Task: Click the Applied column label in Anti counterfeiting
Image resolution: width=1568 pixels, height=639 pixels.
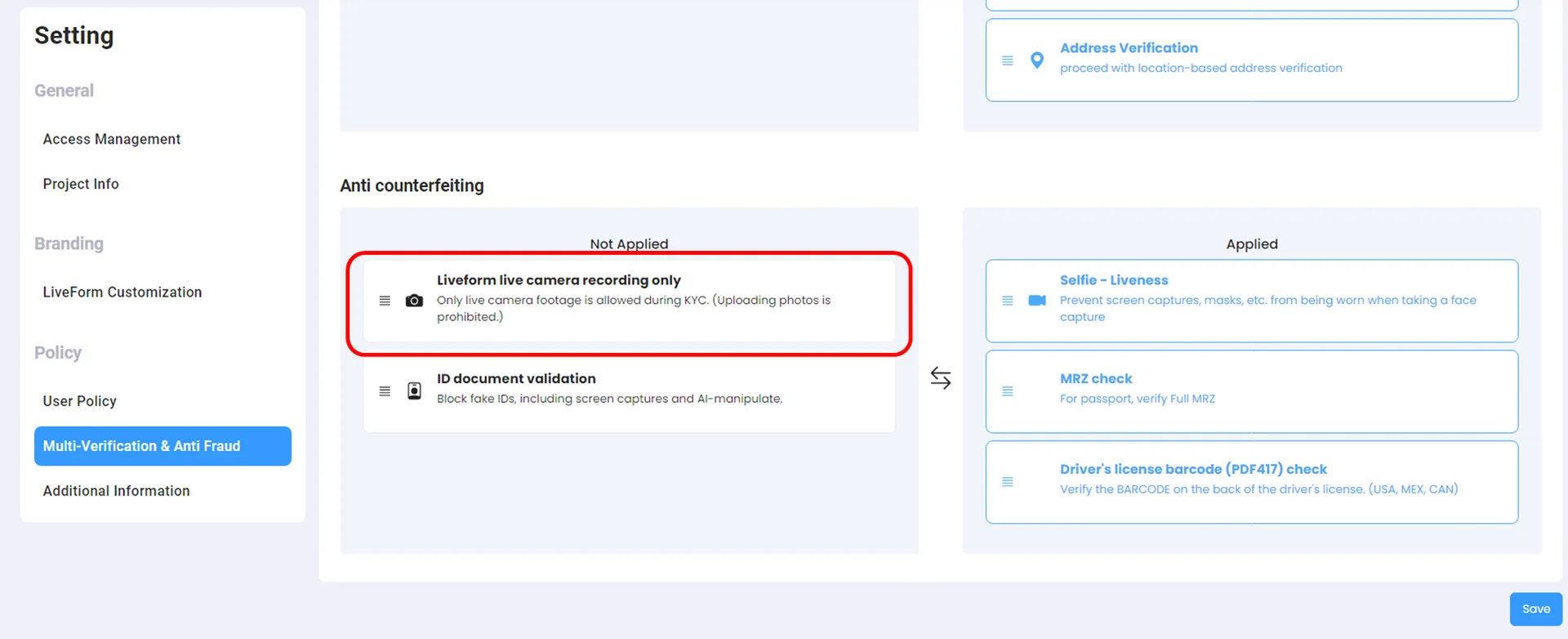Action: coord(1252,244)
